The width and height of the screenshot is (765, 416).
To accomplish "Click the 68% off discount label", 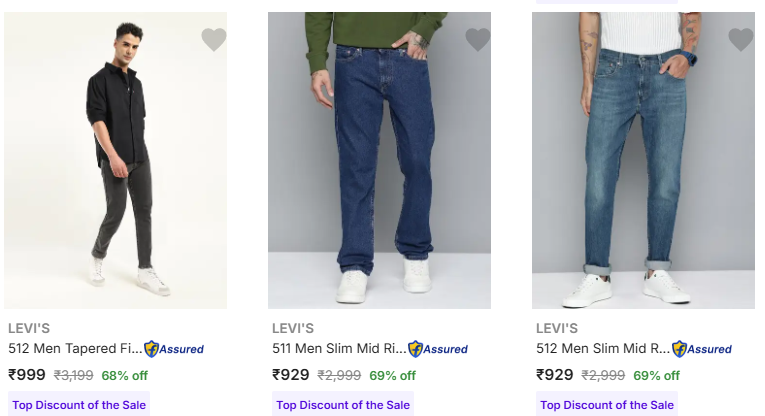I will click(125, 376).
